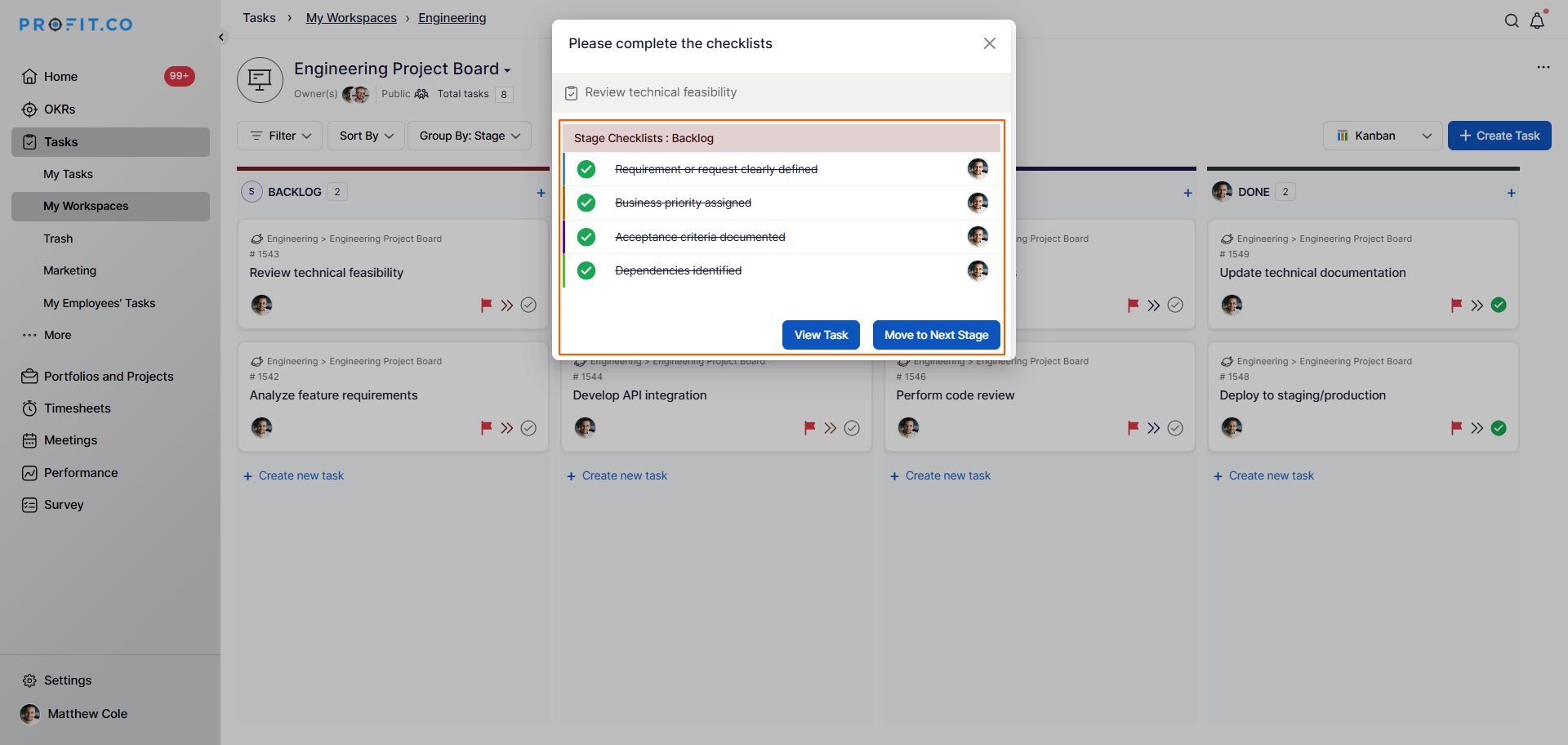Add a task with the plus in BACKLOG column
The image size is (1568, 745).
click(x=541, y=193)
